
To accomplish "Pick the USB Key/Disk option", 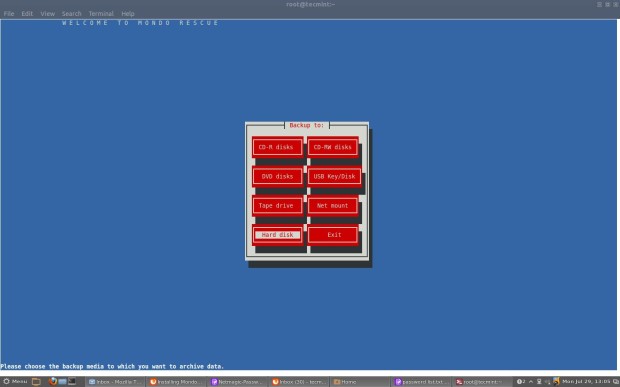I will (334, 176).
